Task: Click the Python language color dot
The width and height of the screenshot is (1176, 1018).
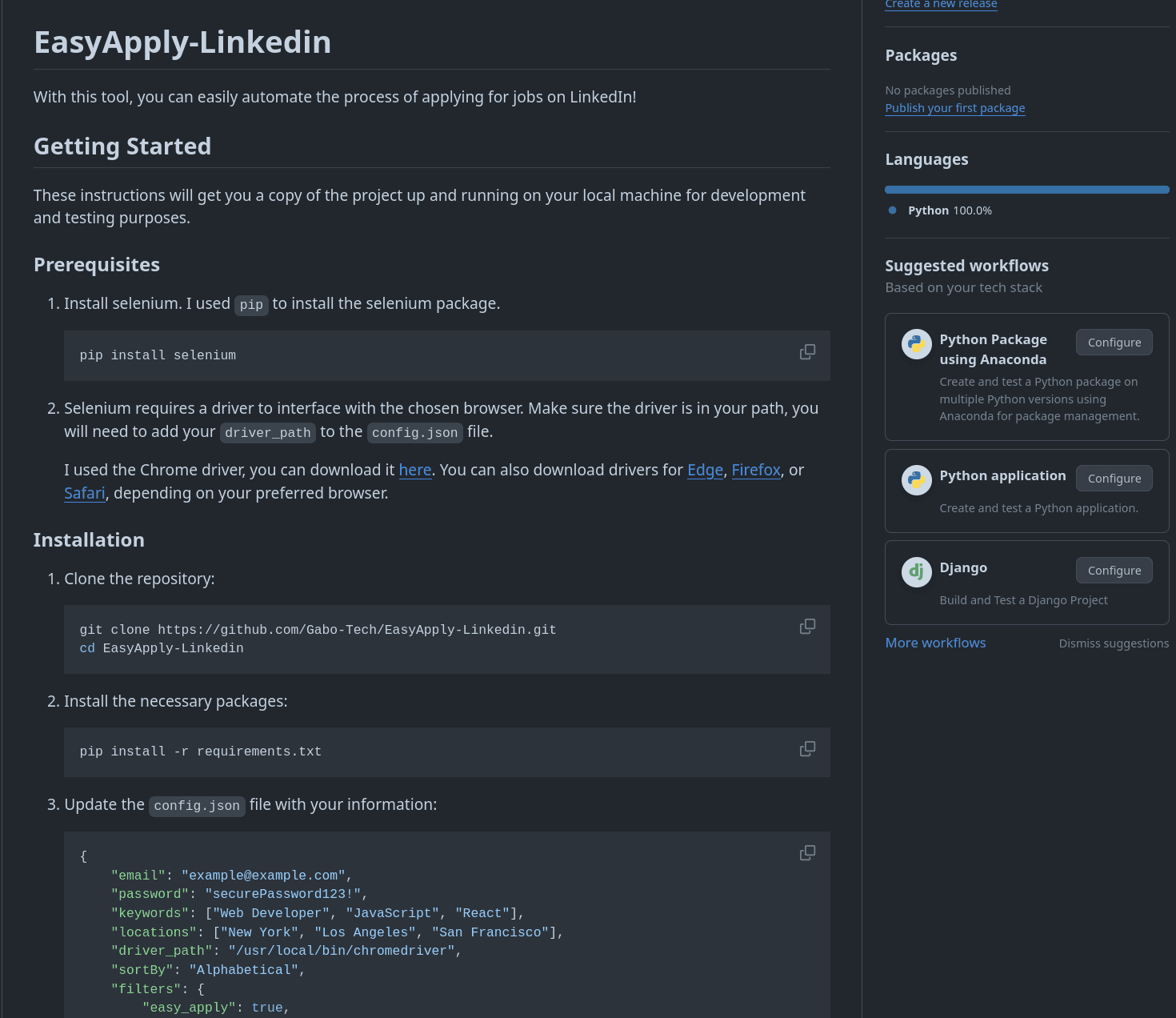Action: tap(892, 210)
